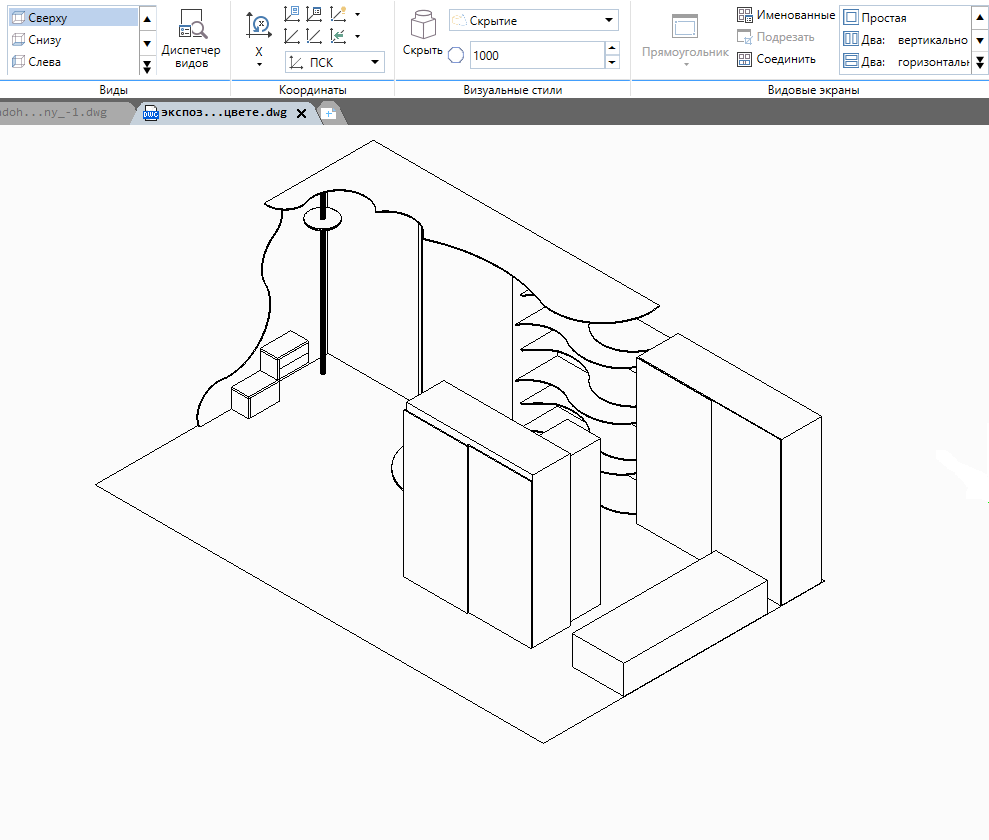
Task: Select Два: горизонтально viewport layout
Action: click(x=906, y=62)
